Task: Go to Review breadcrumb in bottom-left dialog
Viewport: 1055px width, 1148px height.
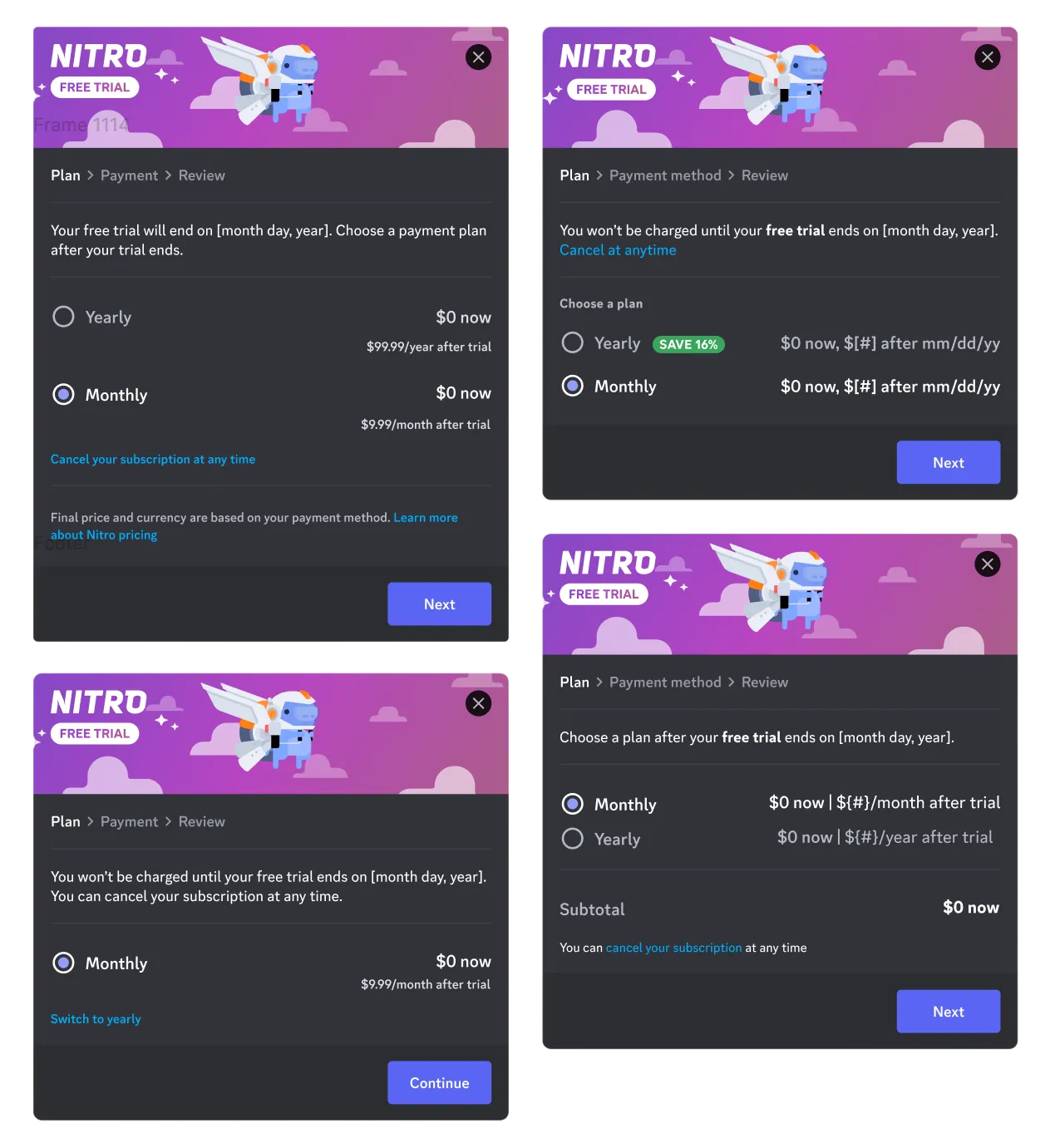Action: (x=201, y=821)
